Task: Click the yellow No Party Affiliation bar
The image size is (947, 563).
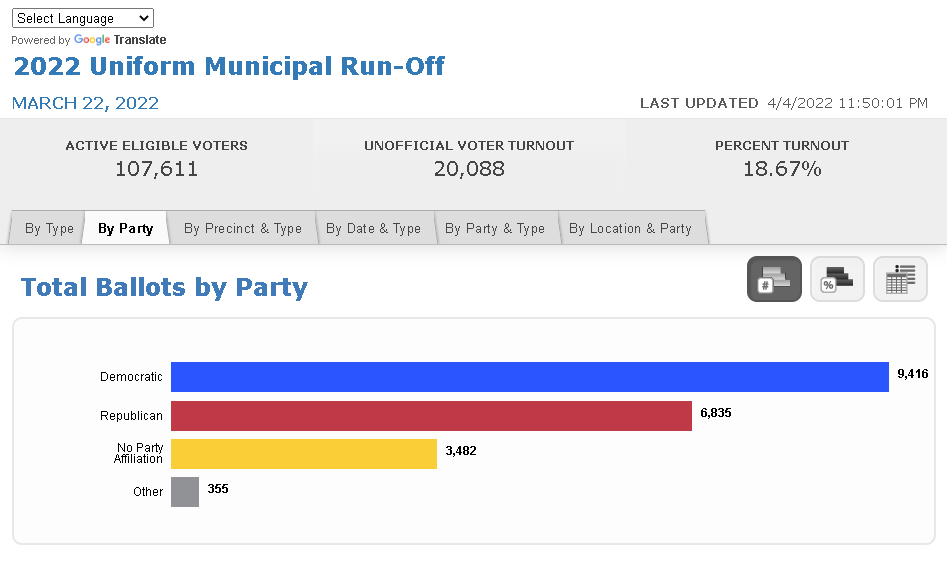Action: pos(304,454)
